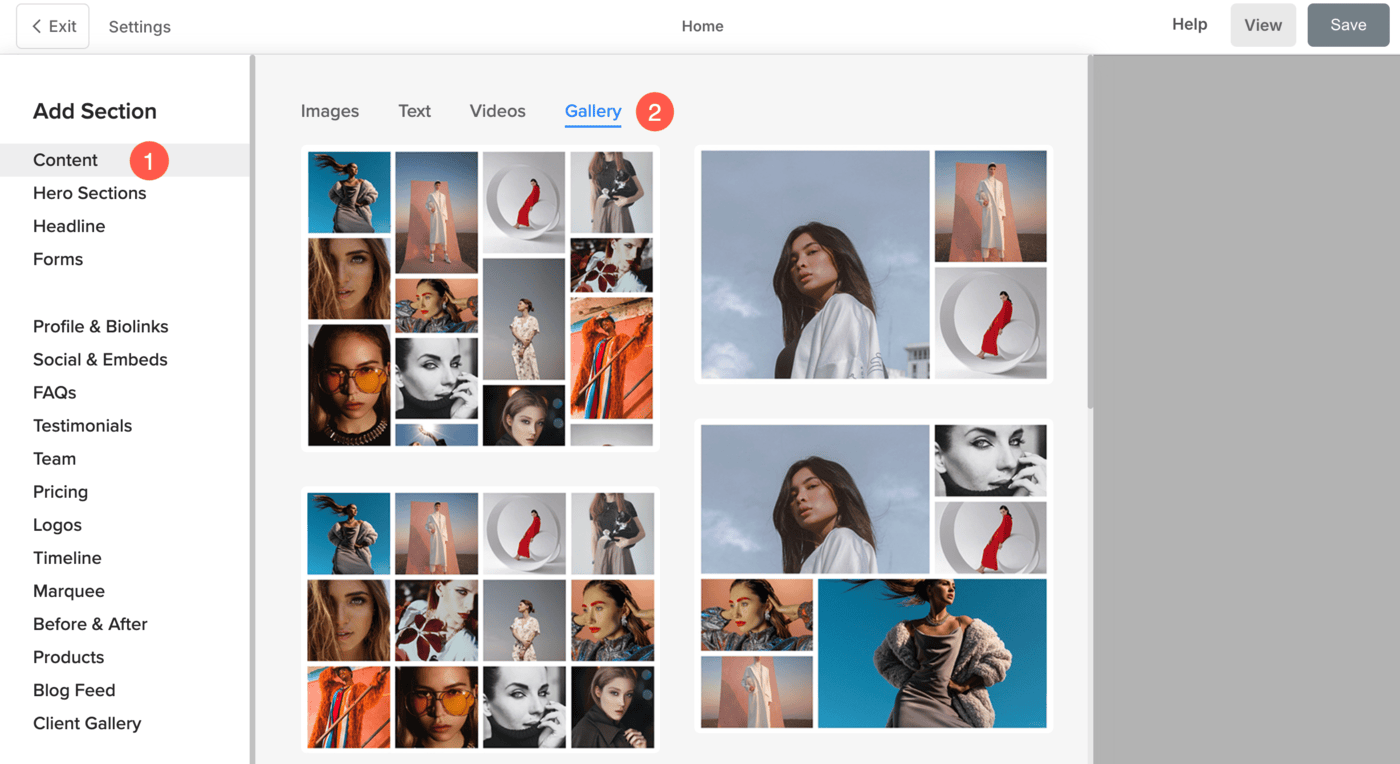The height and width of the screenshot is (764, 1400).
Task: Open the Testimonials category
Action: tap(82, 425)
